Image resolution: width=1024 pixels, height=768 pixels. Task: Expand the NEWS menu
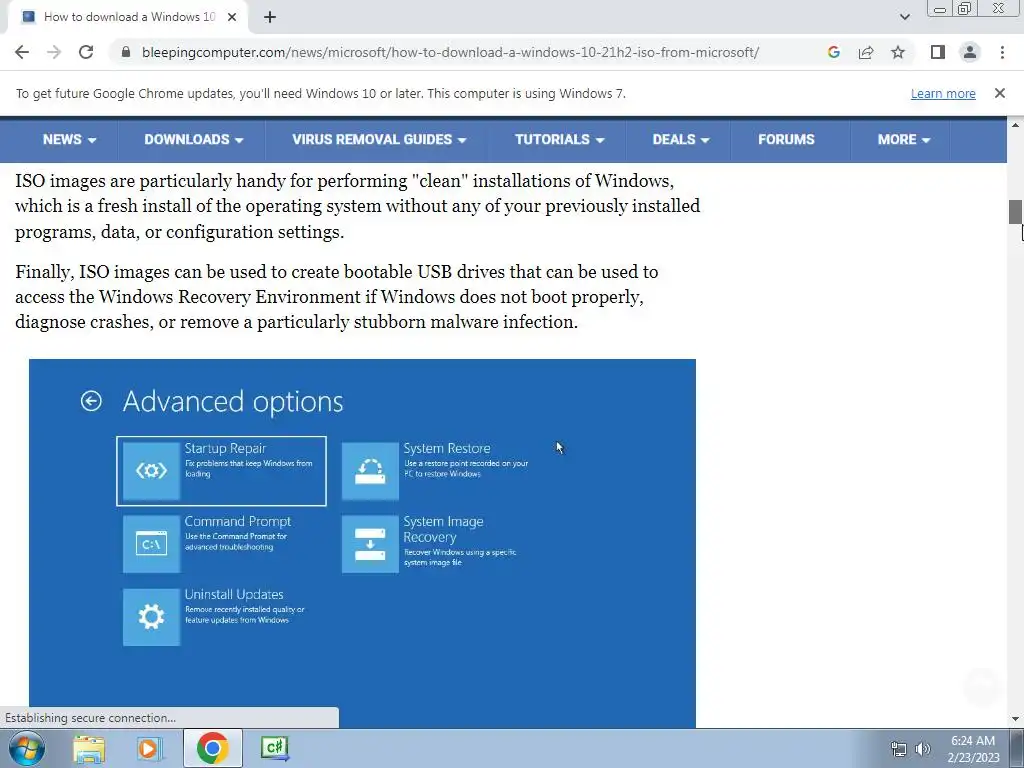[69, 140]
